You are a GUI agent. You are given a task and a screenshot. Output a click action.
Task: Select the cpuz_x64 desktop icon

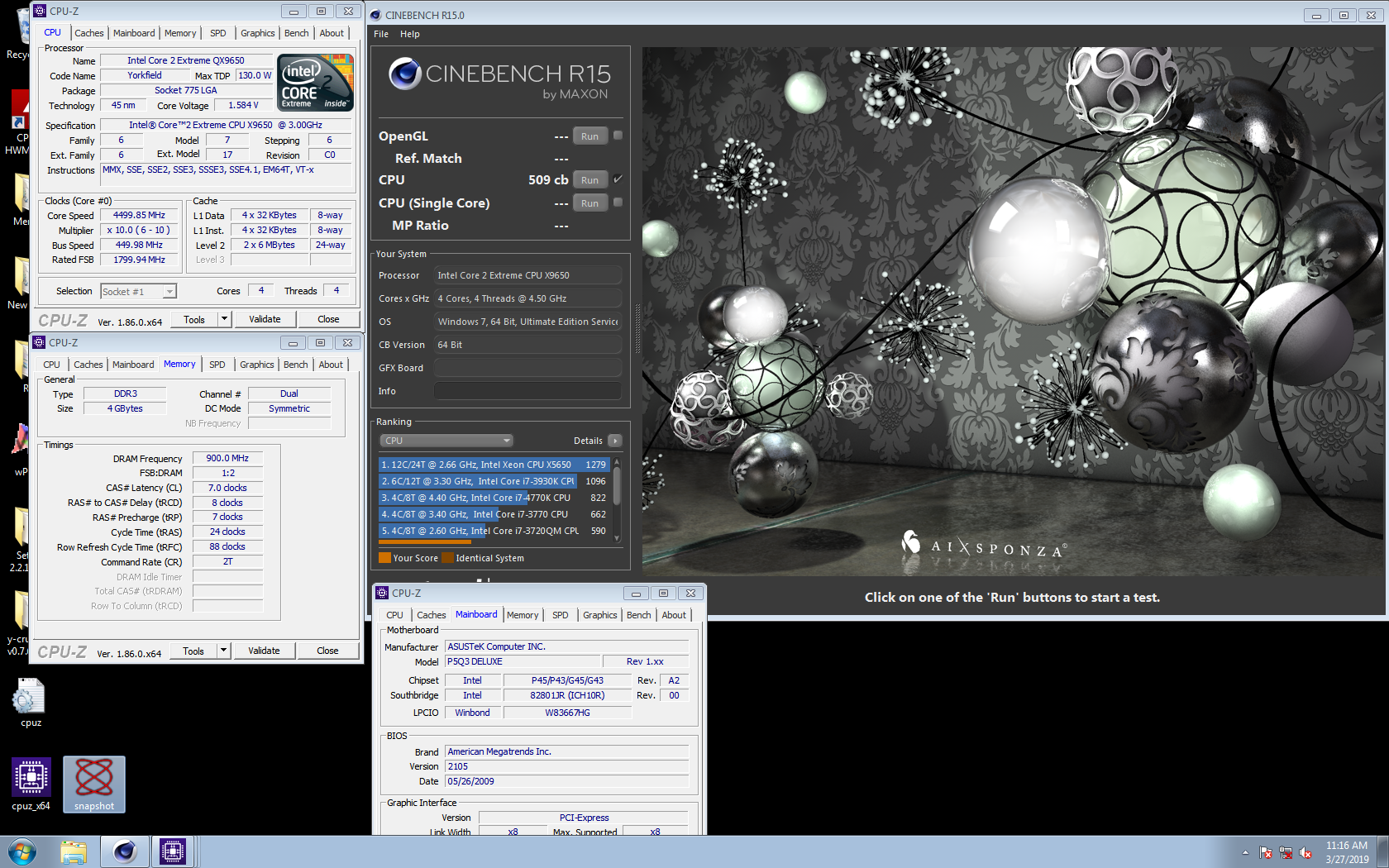(31, 785)
